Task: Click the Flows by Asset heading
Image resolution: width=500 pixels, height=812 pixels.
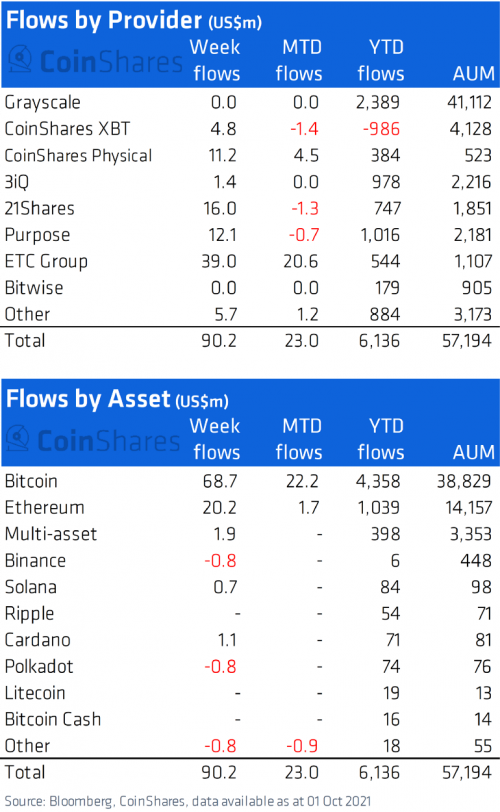Action: (x=117, y=399)
